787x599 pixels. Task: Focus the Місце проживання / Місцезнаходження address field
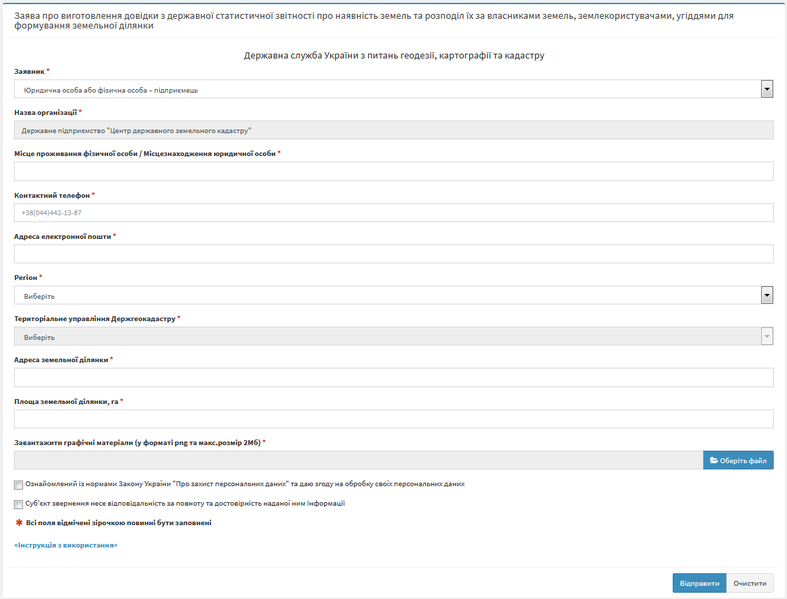393,172
